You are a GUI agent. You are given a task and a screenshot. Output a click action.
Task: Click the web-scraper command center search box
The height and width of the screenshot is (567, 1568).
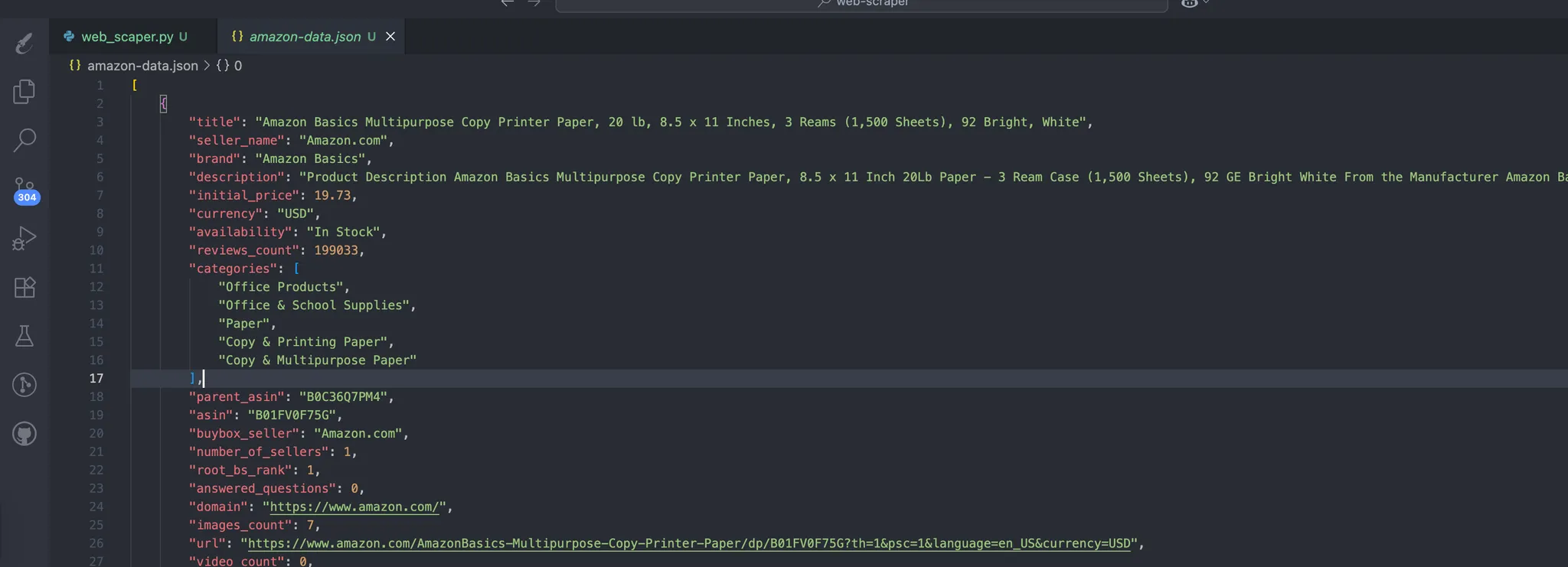(x=861, y=4)
